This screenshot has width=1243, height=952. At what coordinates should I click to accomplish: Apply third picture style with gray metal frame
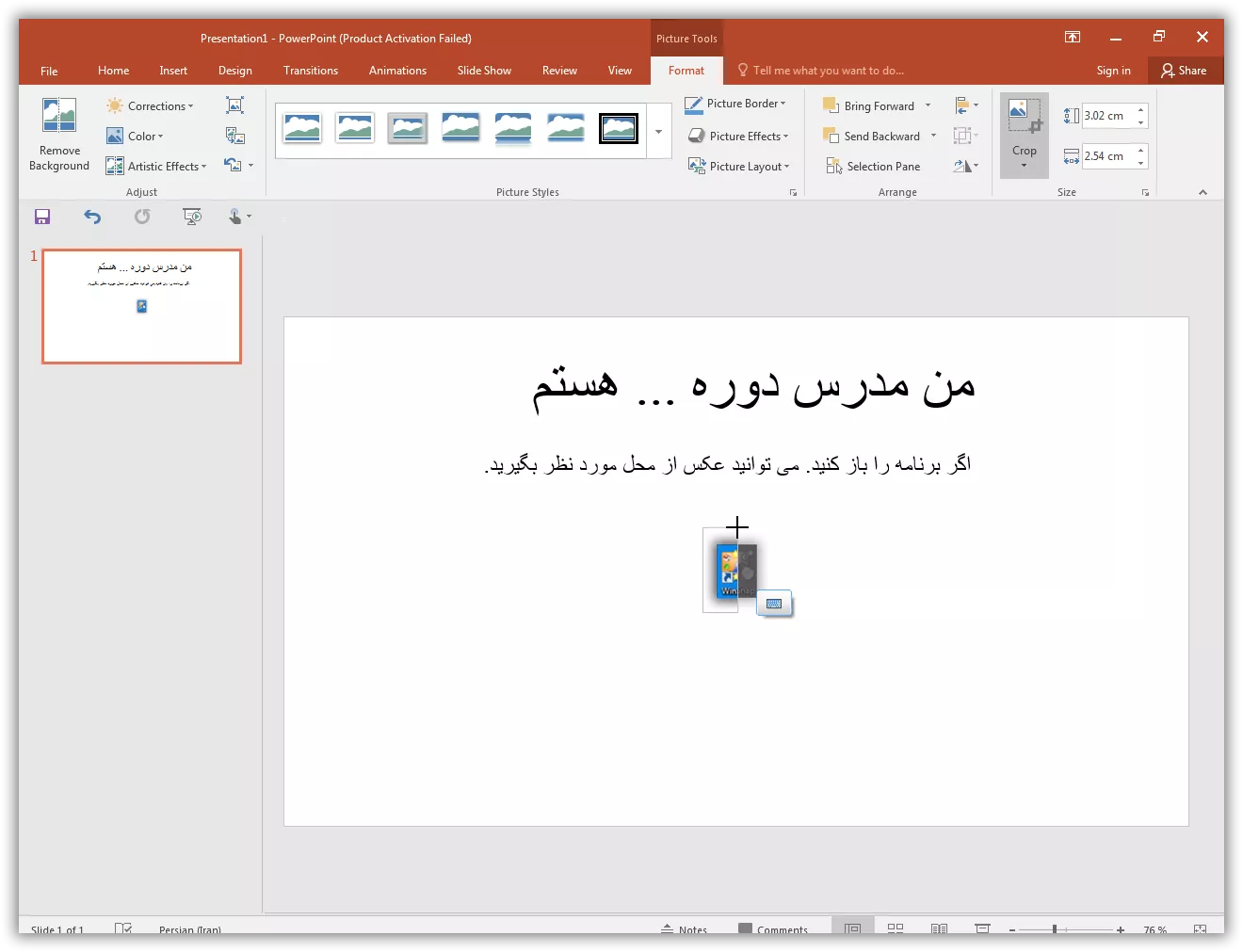point(408,128)
